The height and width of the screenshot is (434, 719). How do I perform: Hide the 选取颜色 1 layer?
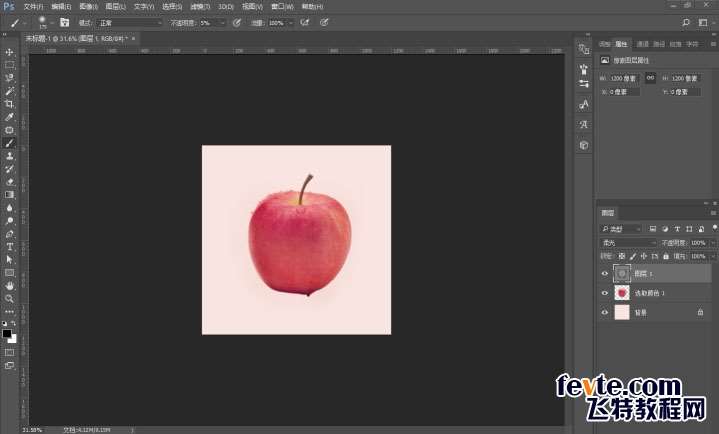tap(604, 293)
